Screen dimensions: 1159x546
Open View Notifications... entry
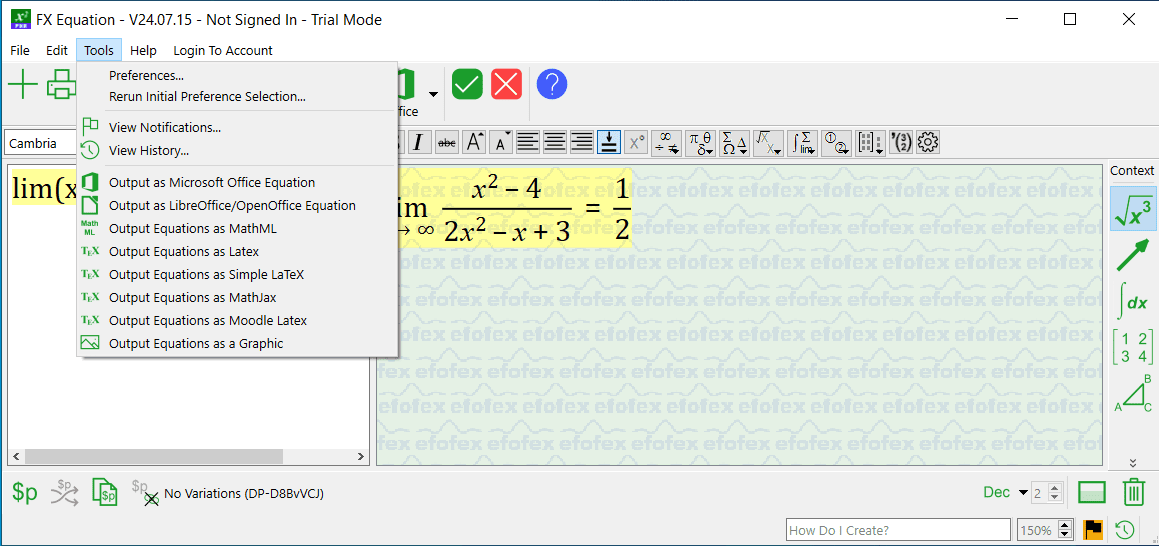pyautogui.click(x=237, y=127)
